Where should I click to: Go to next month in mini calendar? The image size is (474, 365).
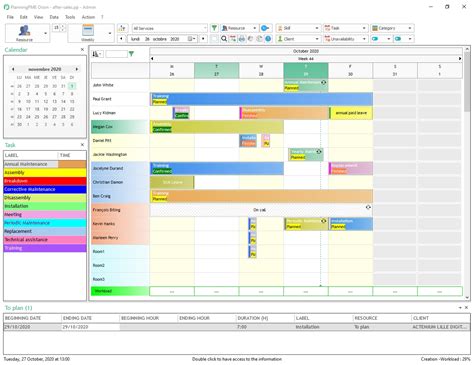77,69
